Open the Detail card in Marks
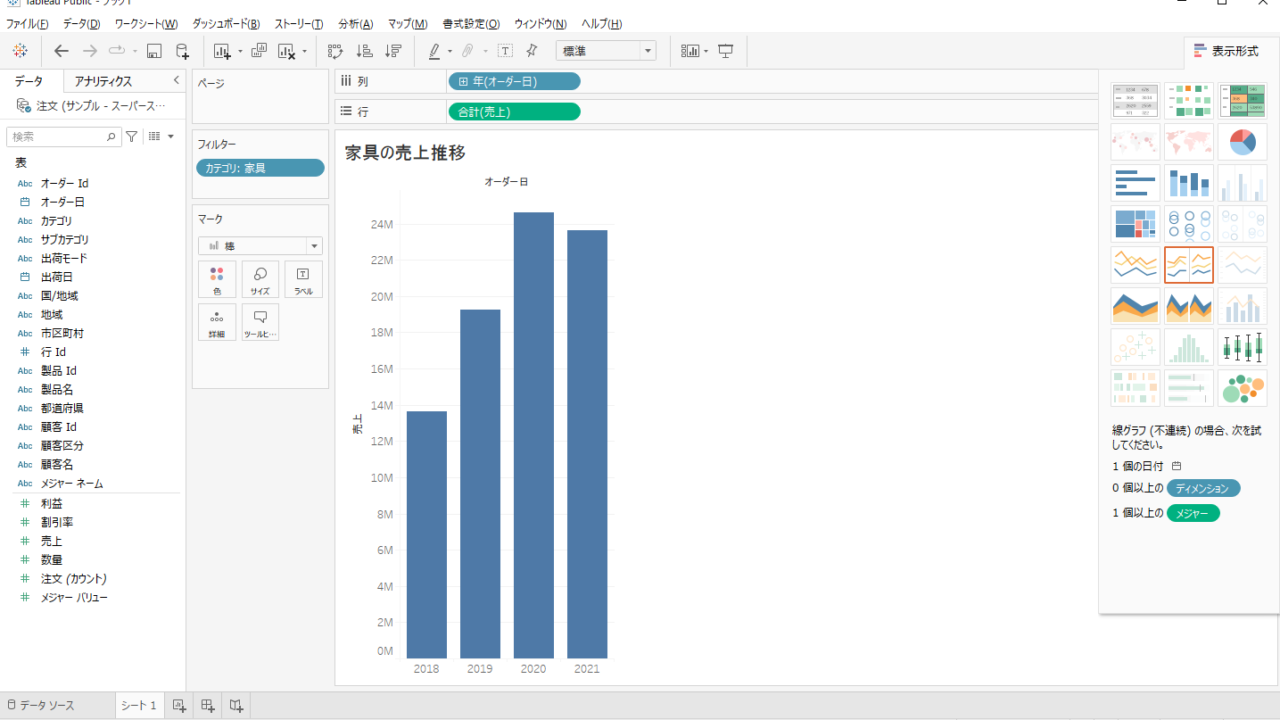This screenshot has width=1280, height=720. [217, 323]
